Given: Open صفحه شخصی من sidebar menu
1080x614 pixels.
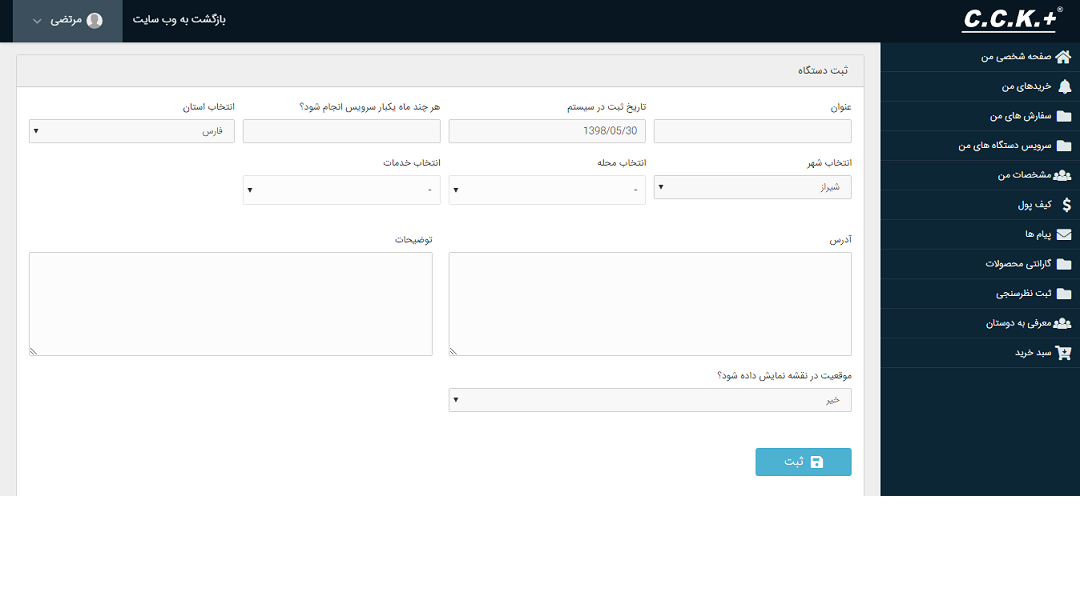Looking at the screenshot, I should point(980,57).
